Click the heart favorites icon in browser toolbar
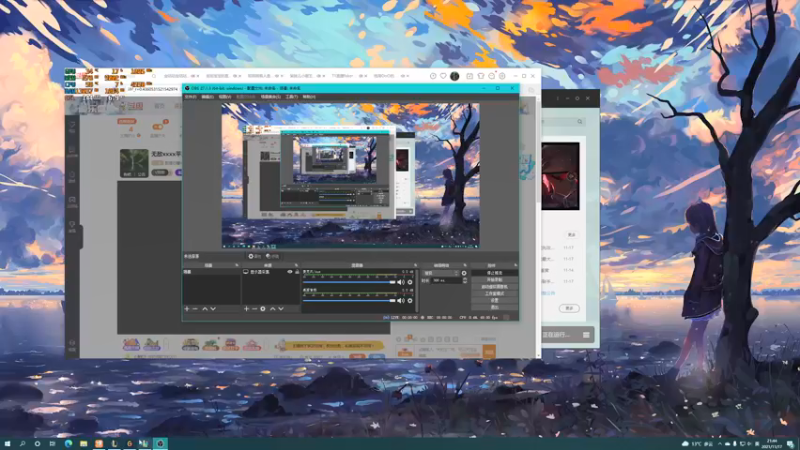This screenshot has height=450, width=800. tap(443, 76)
